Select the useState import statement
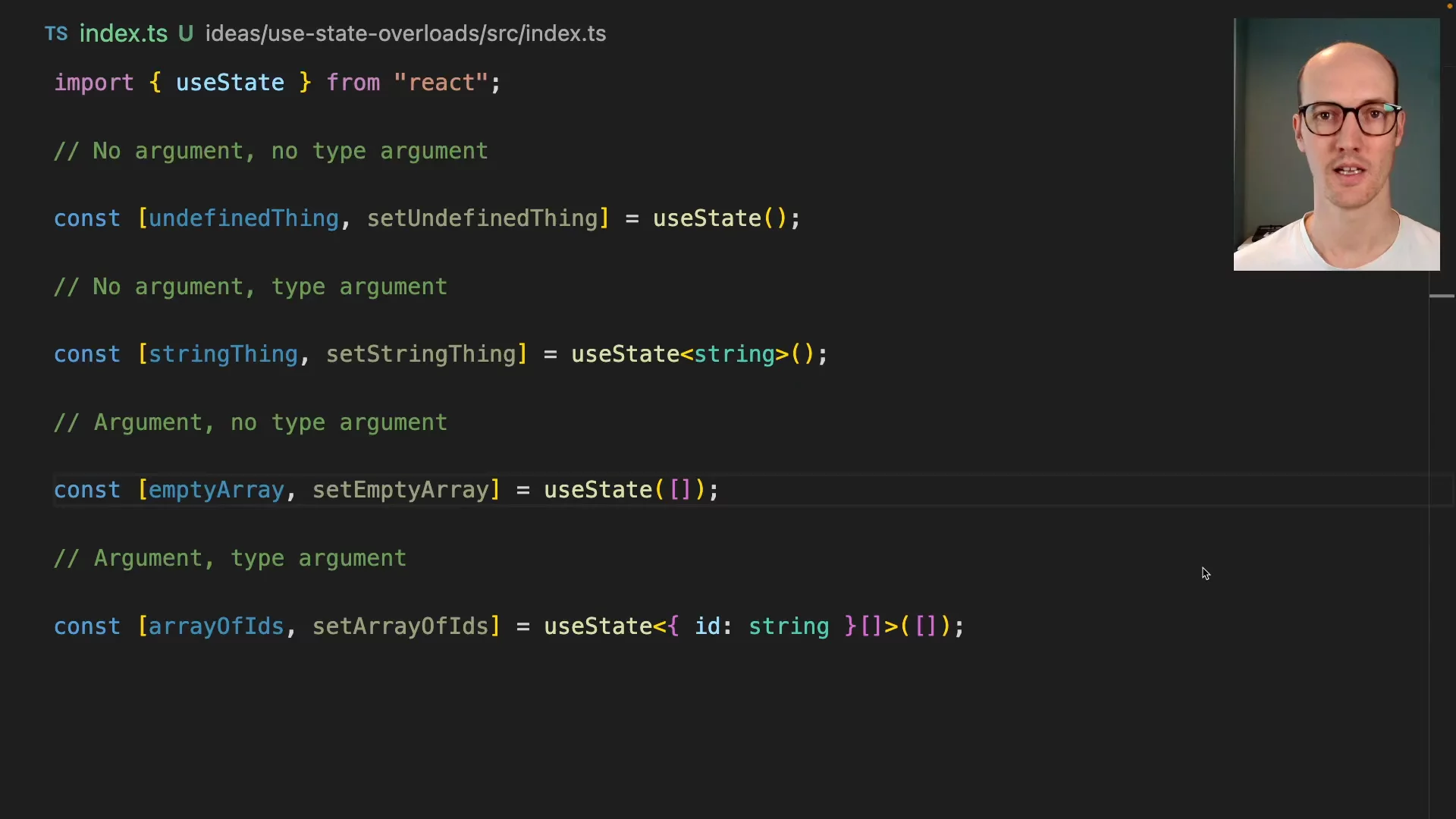 (x=276, y=83)
